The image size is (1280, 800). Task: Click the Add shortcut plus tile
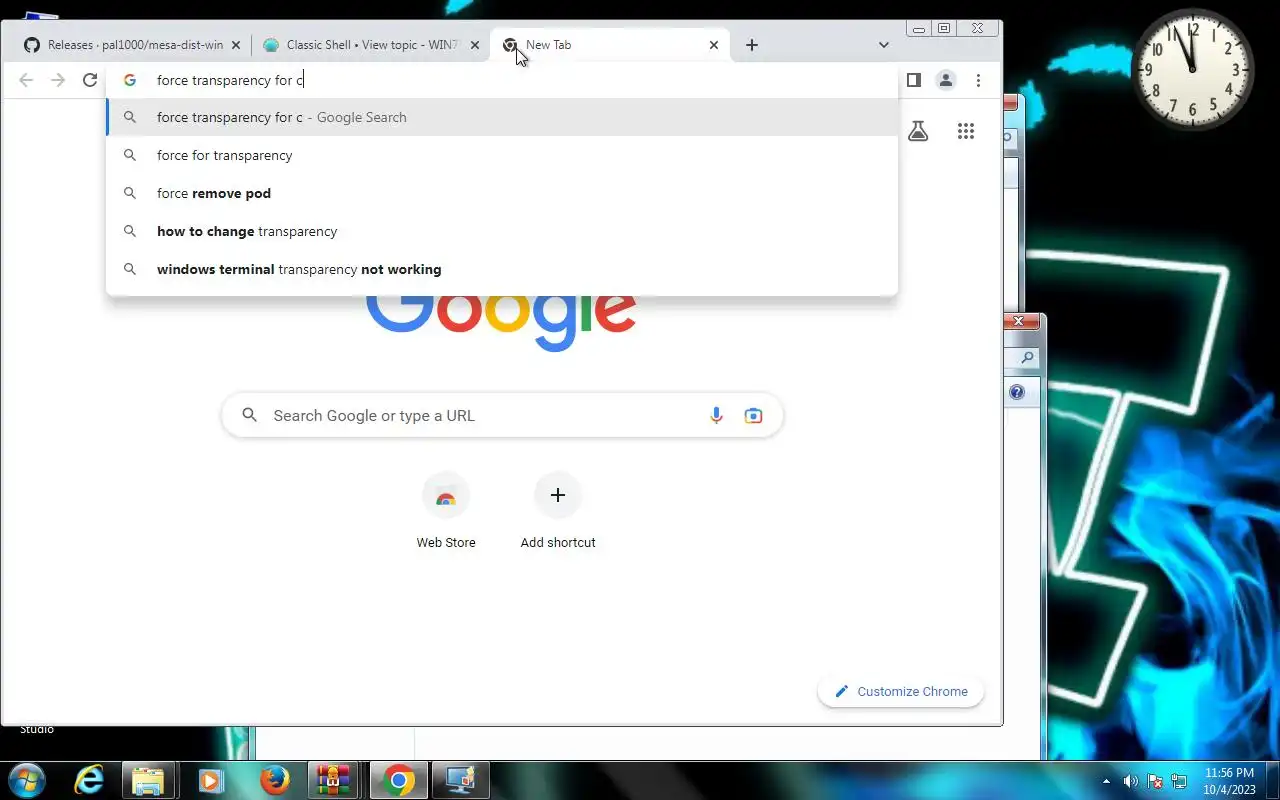(558, 511)
